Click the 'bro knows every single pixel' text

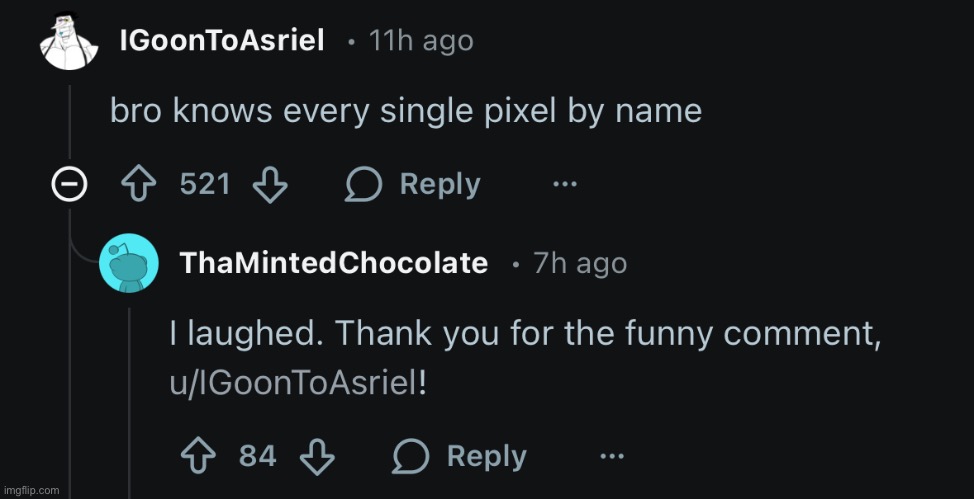pyautogui.click(x=405, y=111)
